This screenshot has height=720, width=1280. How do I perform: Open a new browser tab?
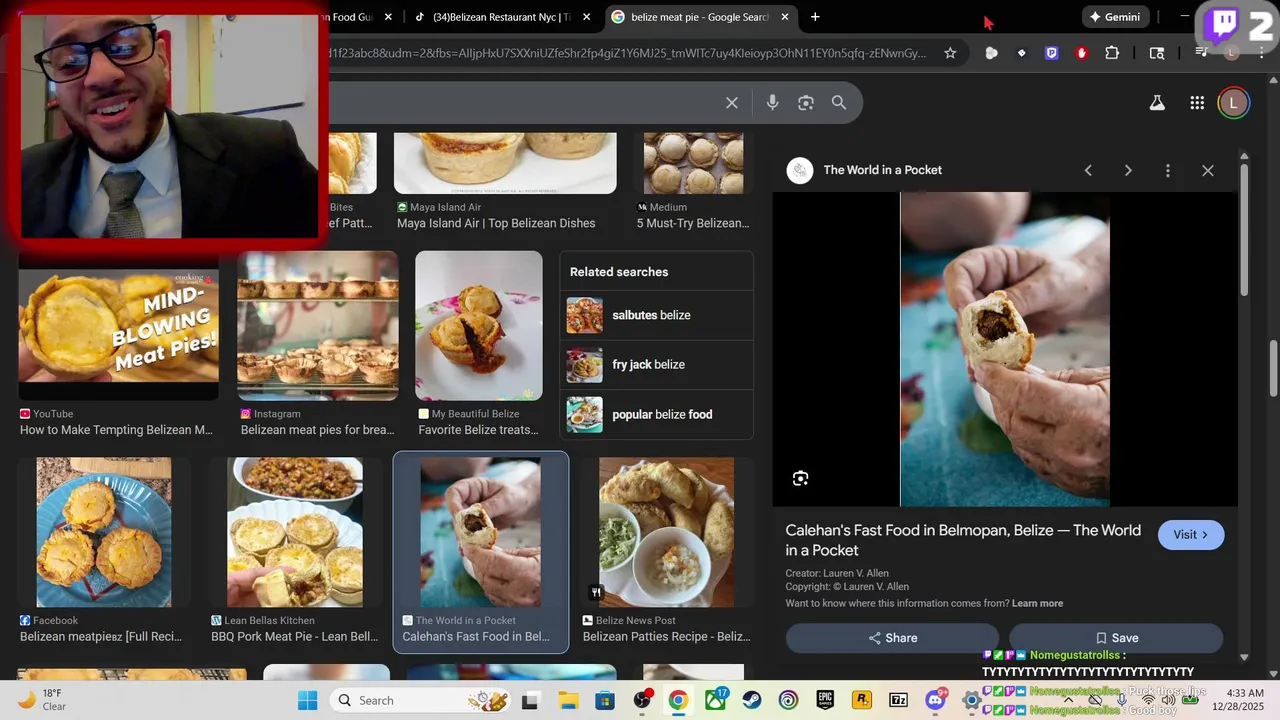click(815, 17)
